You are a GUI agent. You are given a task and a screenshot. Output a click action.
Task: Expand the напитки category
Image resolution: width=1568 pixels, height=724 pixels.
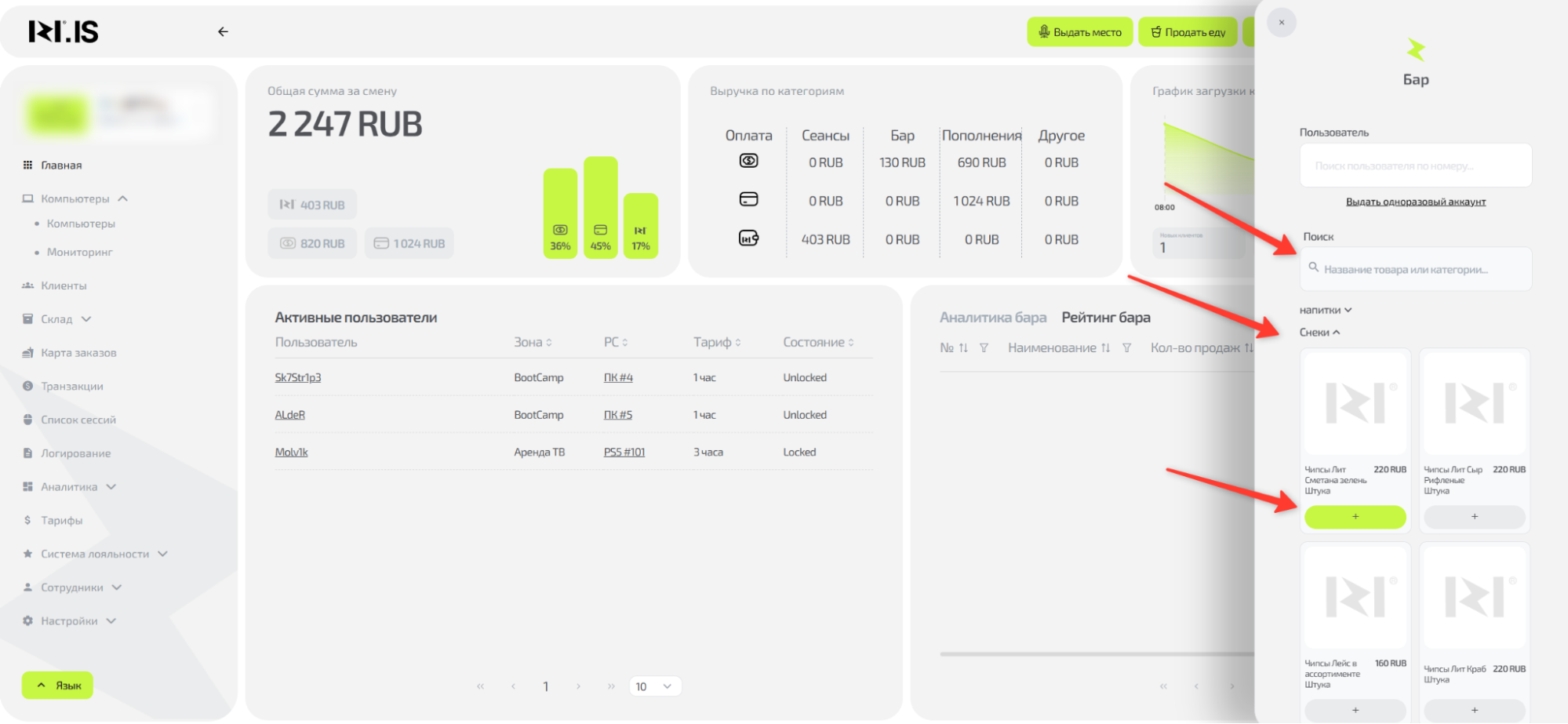[1326, 311]
